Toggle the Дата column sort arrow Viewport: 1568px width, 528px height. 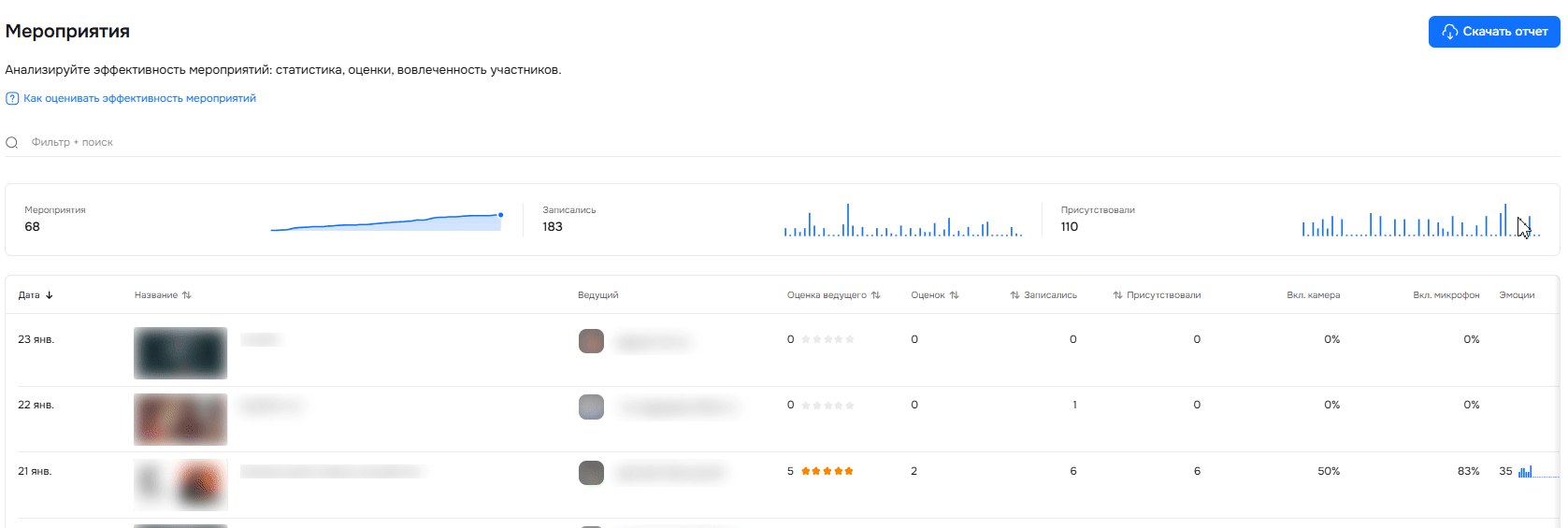coord(50,295)
